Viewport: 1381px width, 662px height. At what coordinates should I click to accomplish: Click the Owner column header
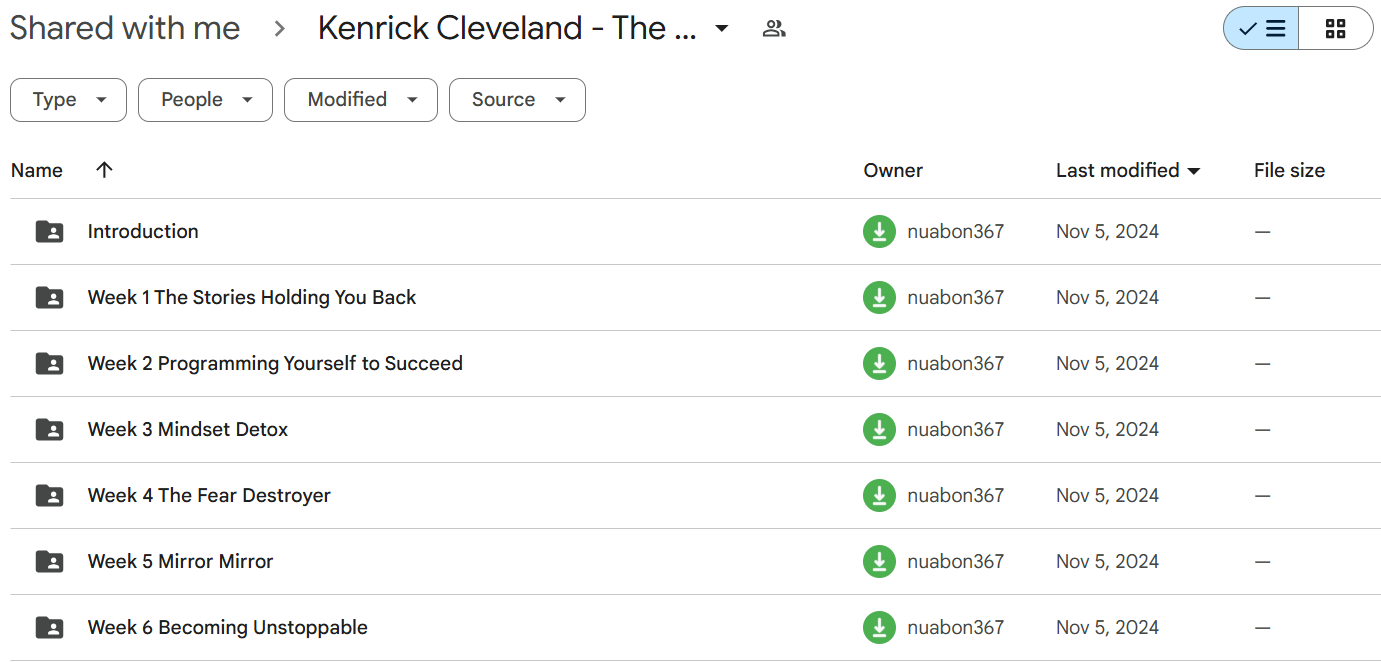tap(893, 170)
